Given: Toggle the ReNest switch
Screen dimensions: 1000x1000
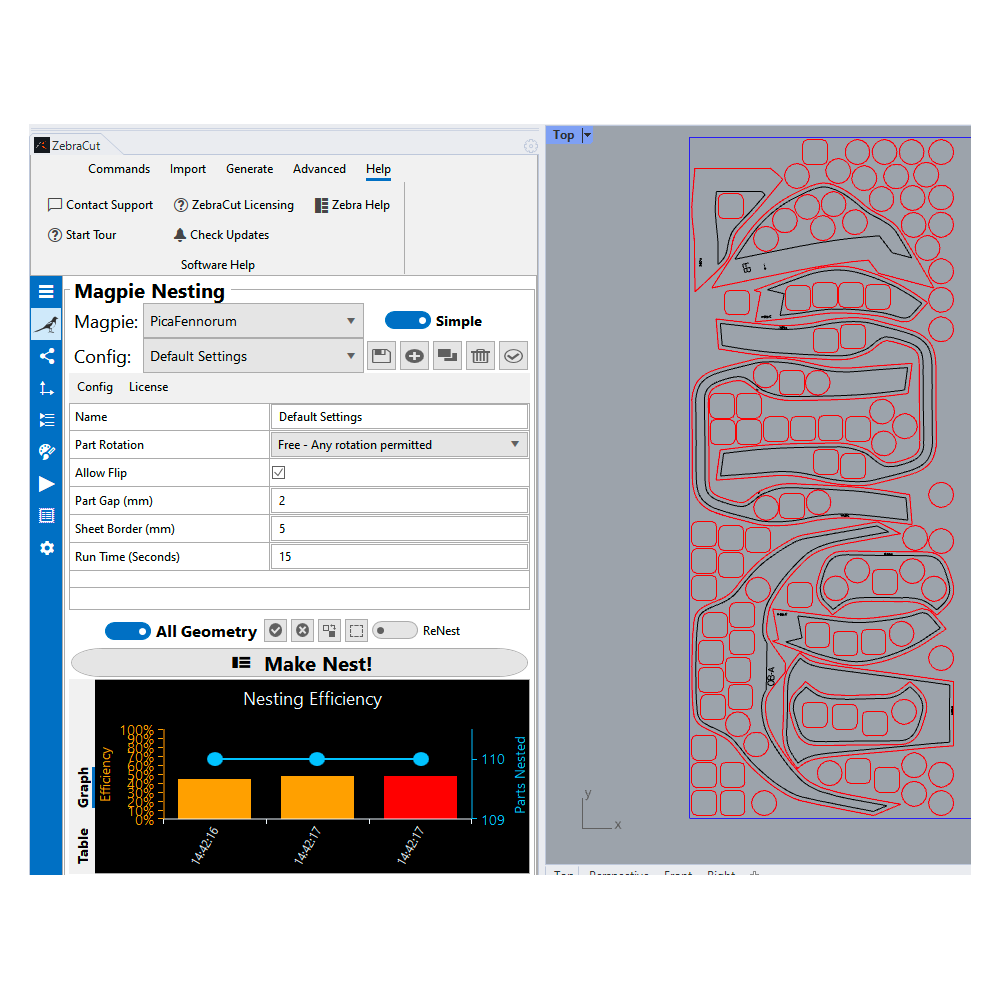Looking at the screenshot, I should point(395,631).
